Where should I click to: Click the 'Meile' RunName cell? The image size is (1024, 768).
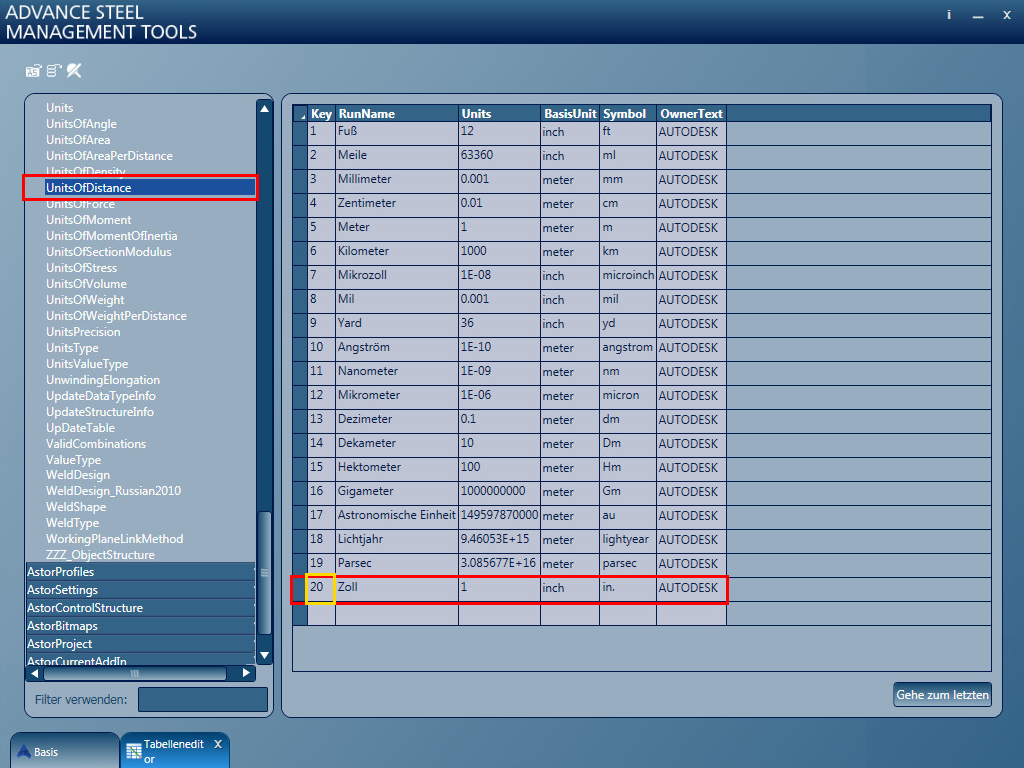tap(396, 156)
